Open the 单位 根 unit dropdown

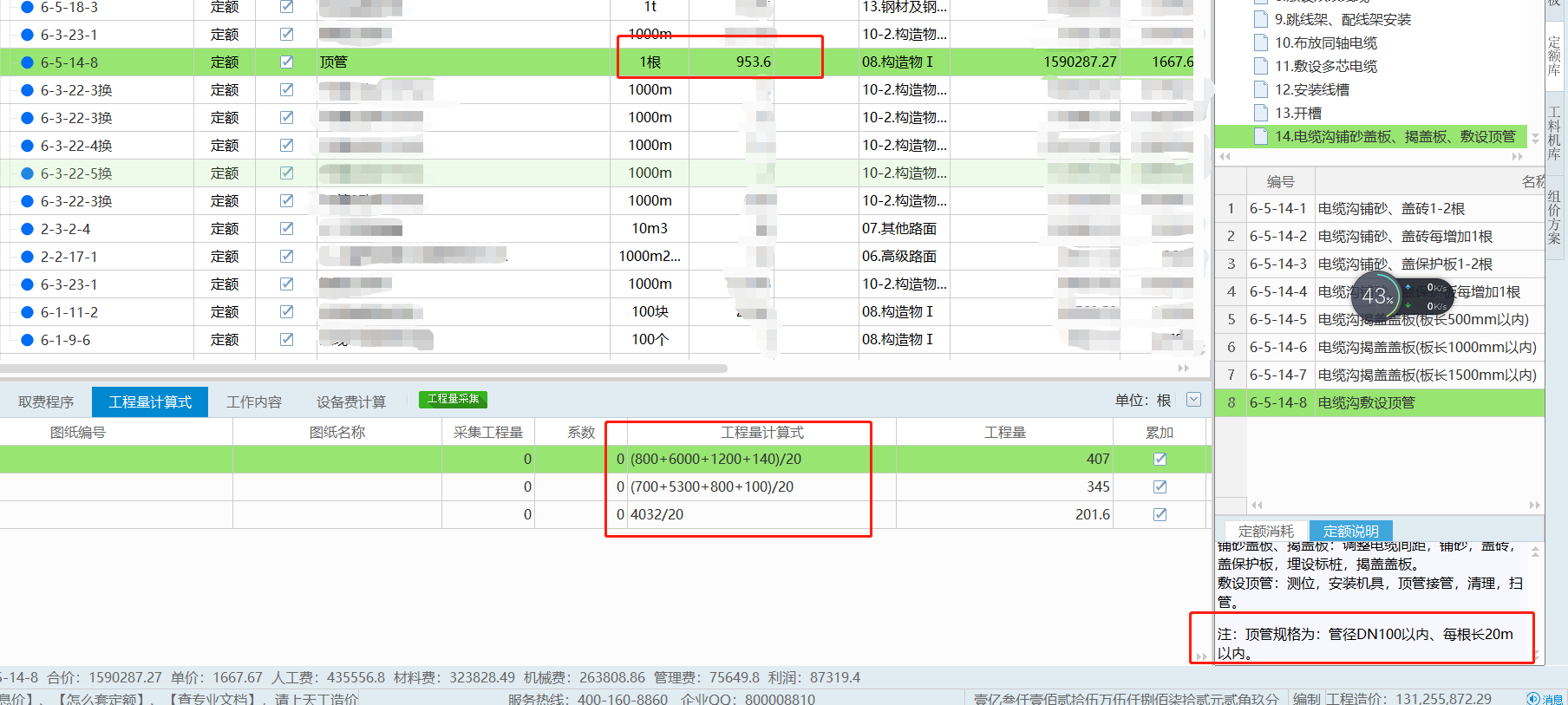pyautogui.click(x=1193, y=400)
